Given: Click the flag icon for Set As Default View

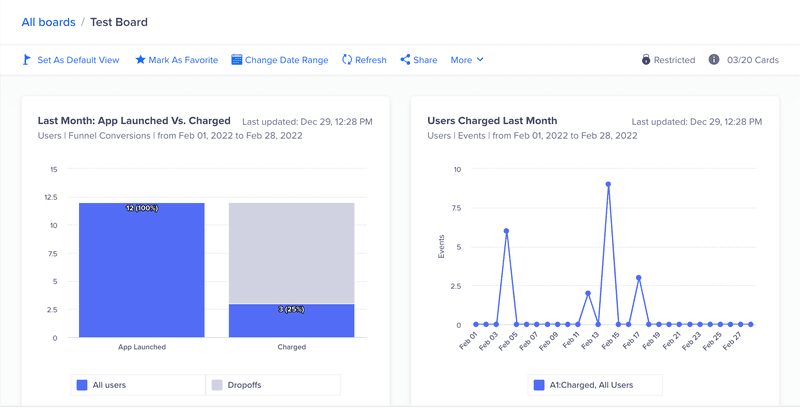Looking at the screenshot, I should (x=27, y=60).
